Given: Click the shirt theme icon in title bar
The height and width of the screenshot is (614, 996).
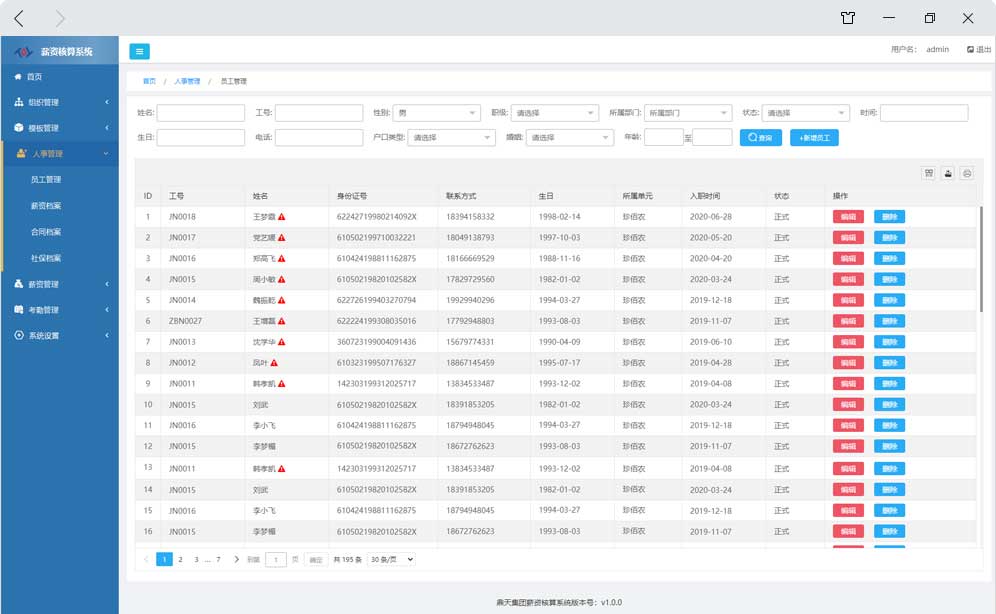Looking at the screenshot, I should [848, 18].
